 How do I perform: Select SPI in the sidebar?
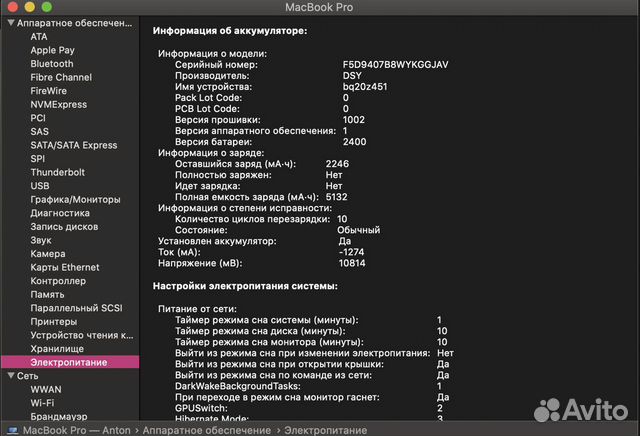38,158
